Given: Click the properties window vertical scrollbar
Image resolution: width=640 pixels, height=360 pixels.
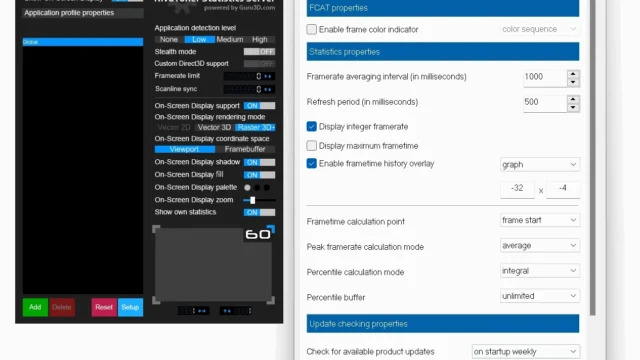Looking at the screenshot, I should coord(593,157).
